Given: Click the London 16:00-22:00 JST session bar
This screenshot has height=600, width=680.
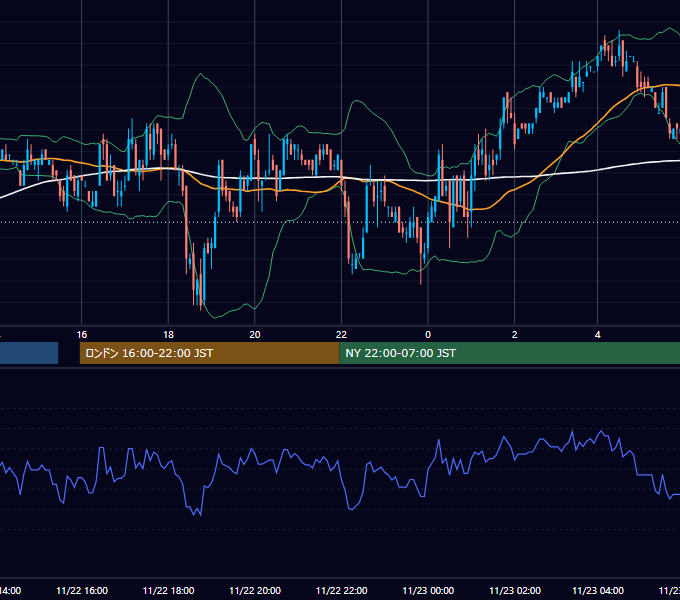Looking at the screenshot, I should click(x=209, y=353).
